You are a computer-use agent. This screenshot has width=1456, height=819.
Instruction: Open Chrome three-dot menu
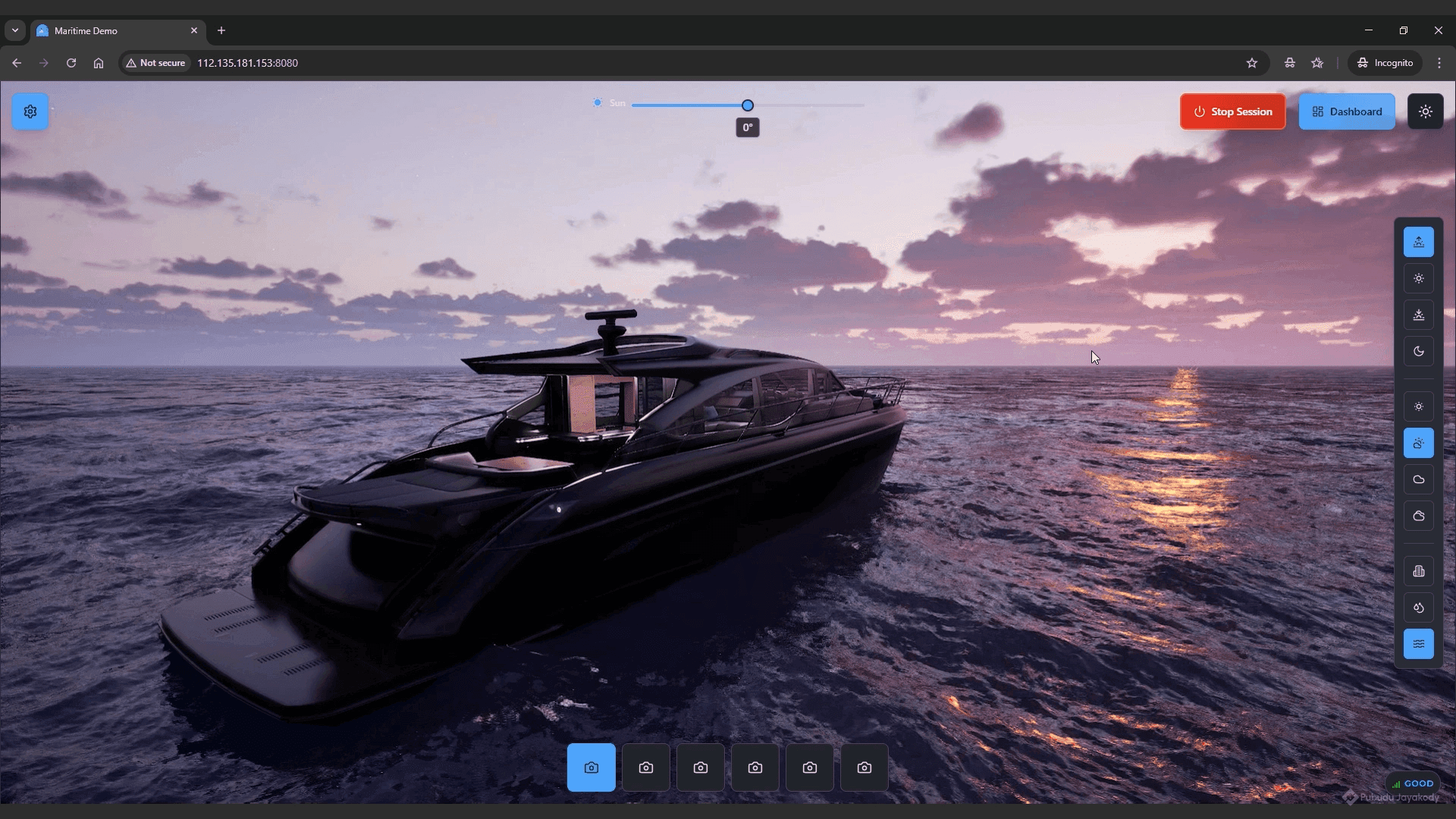pyautogui.click(x=1439, y=63)
